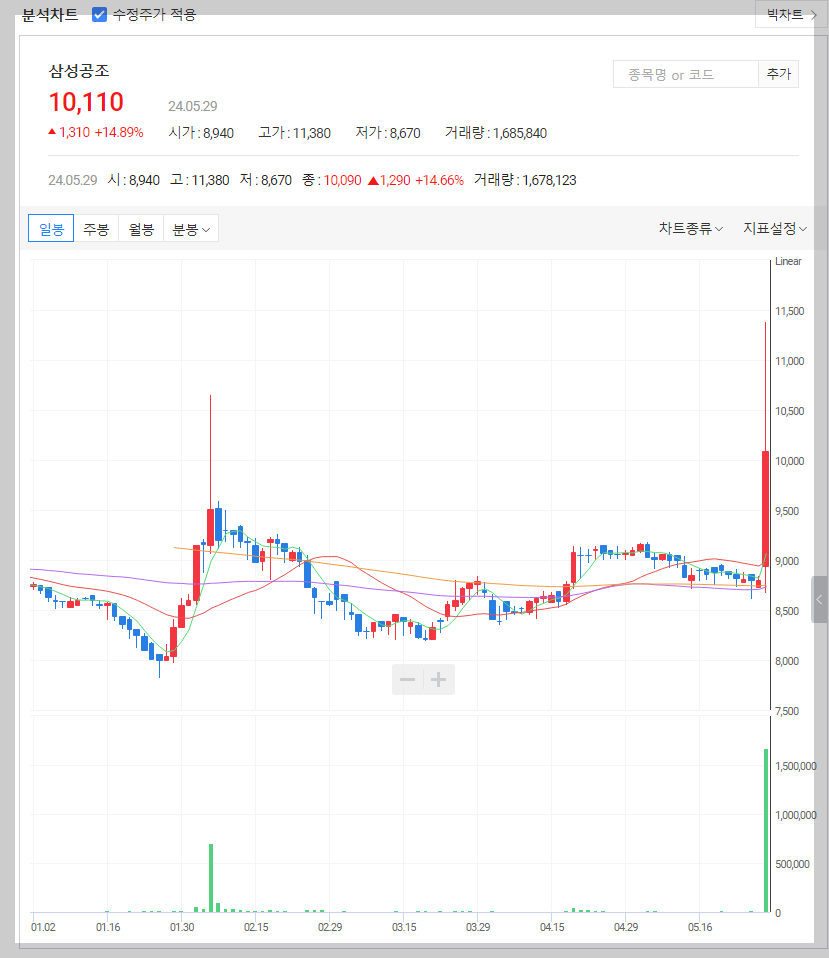Open the 차트종류 dropdown
Image resolution: width=829 pixels, height=958 pixels.
click(690, 228)
